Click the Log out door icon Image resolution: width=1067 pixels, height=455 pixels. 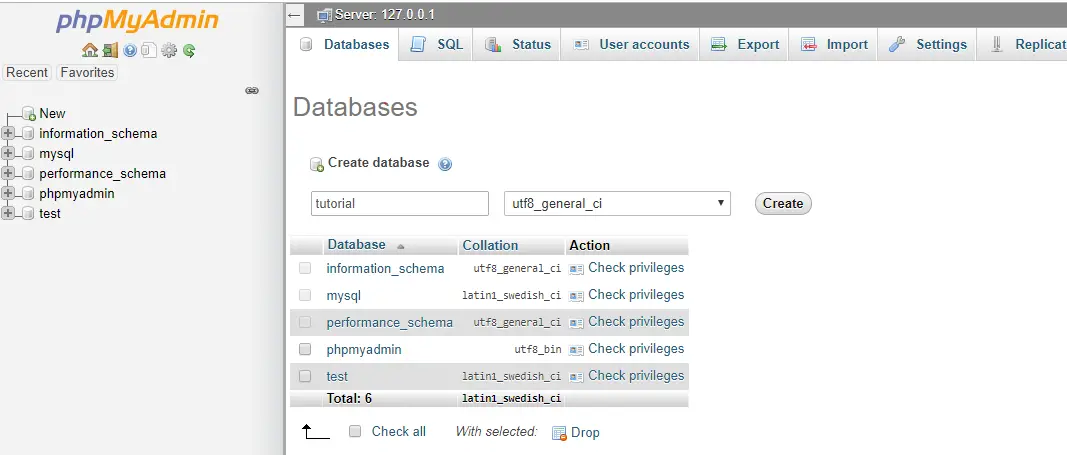click(x=110, y=50)
